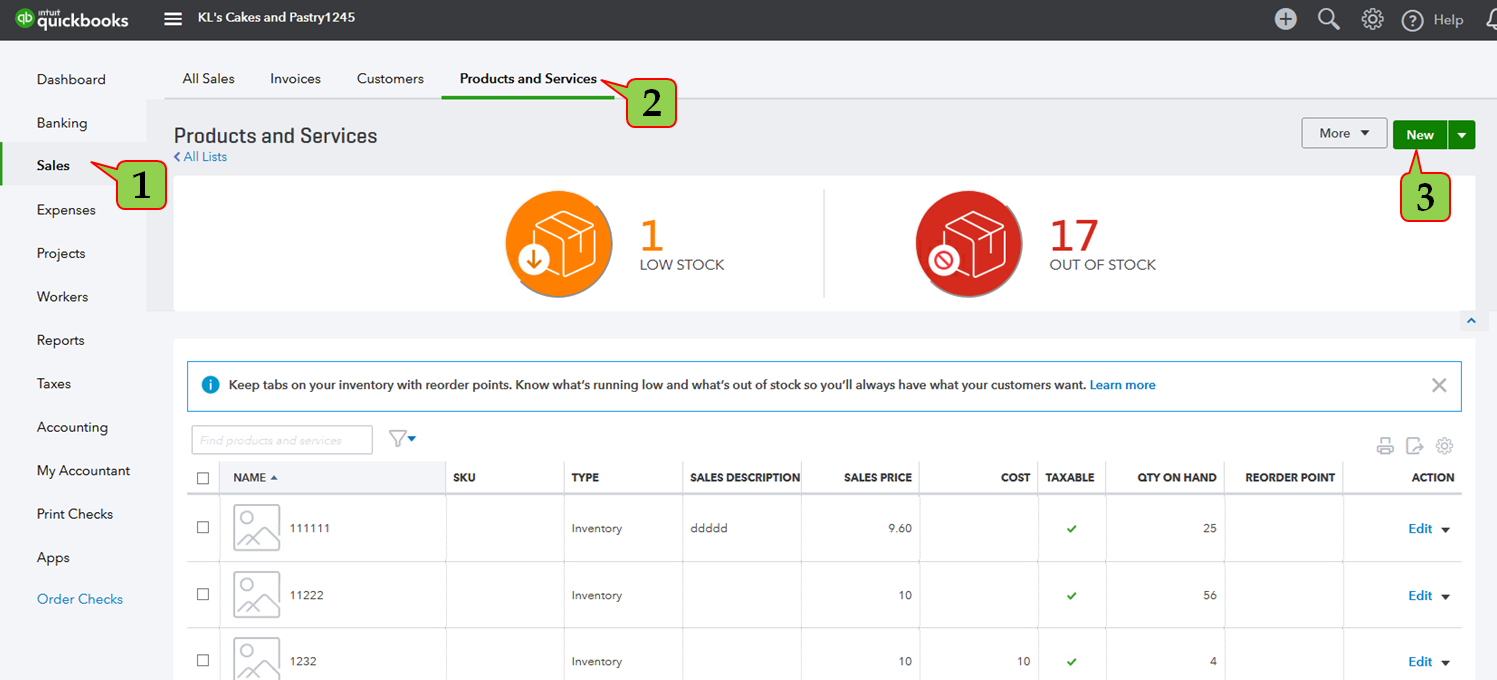
Task: Edit the 1232 item
Action: point(1420,662)
